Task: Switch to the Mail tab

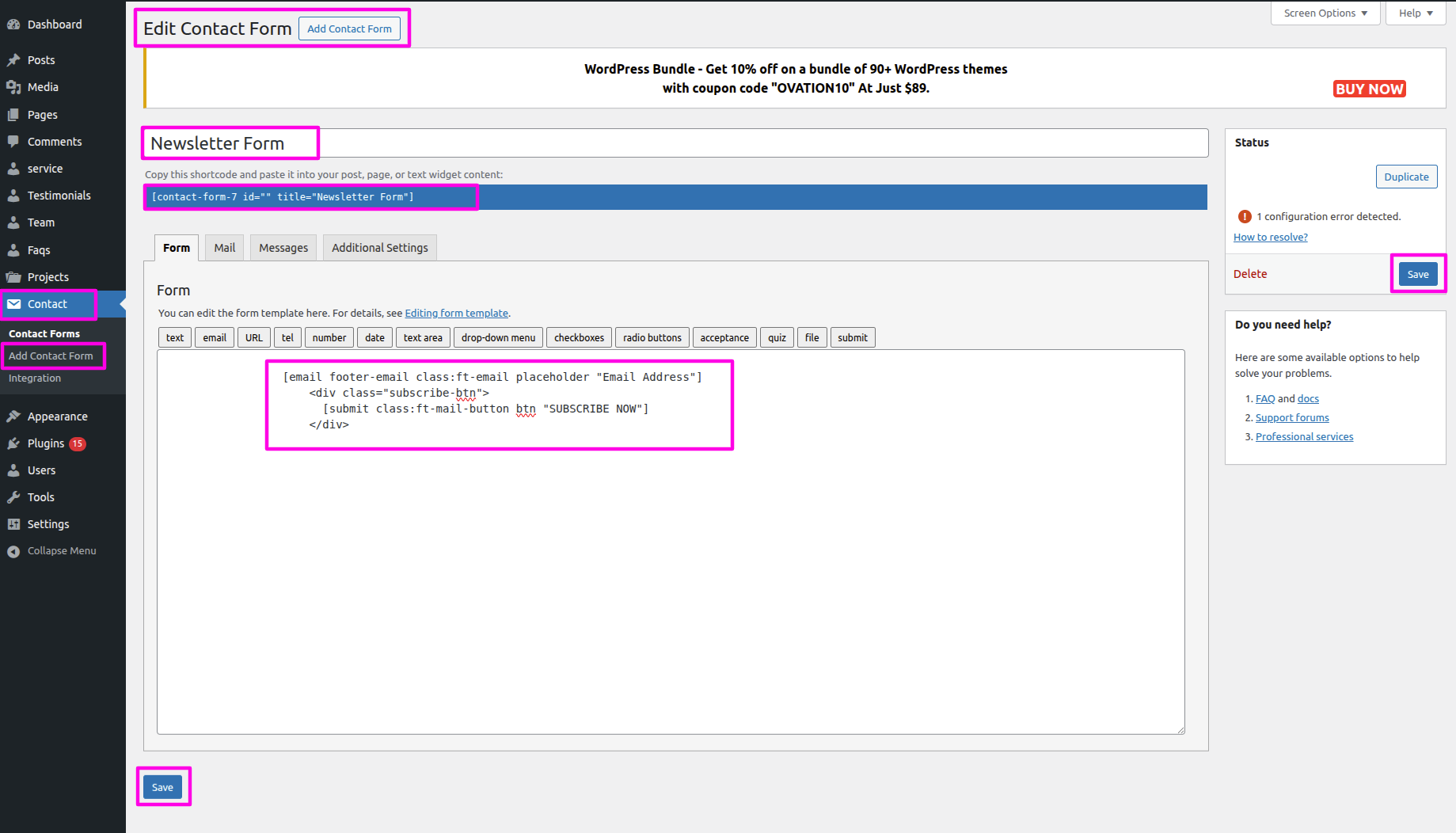Action: tap(225, 248)
